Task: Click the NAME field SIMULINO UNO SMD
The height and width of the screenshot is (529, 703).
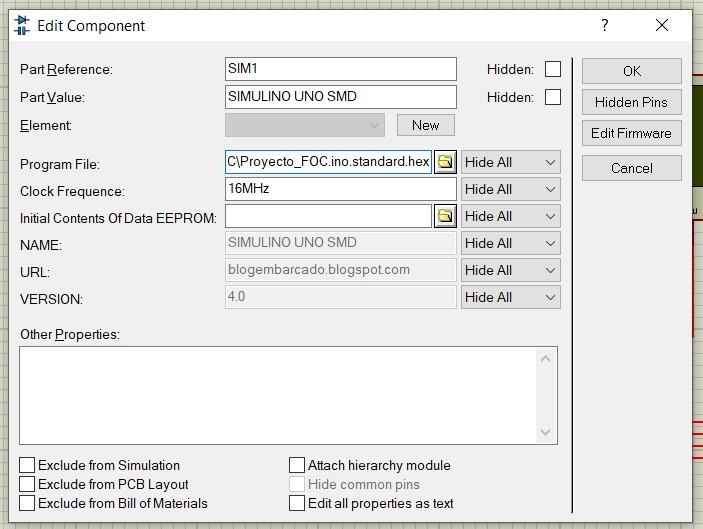Action: tap(341, 243)
